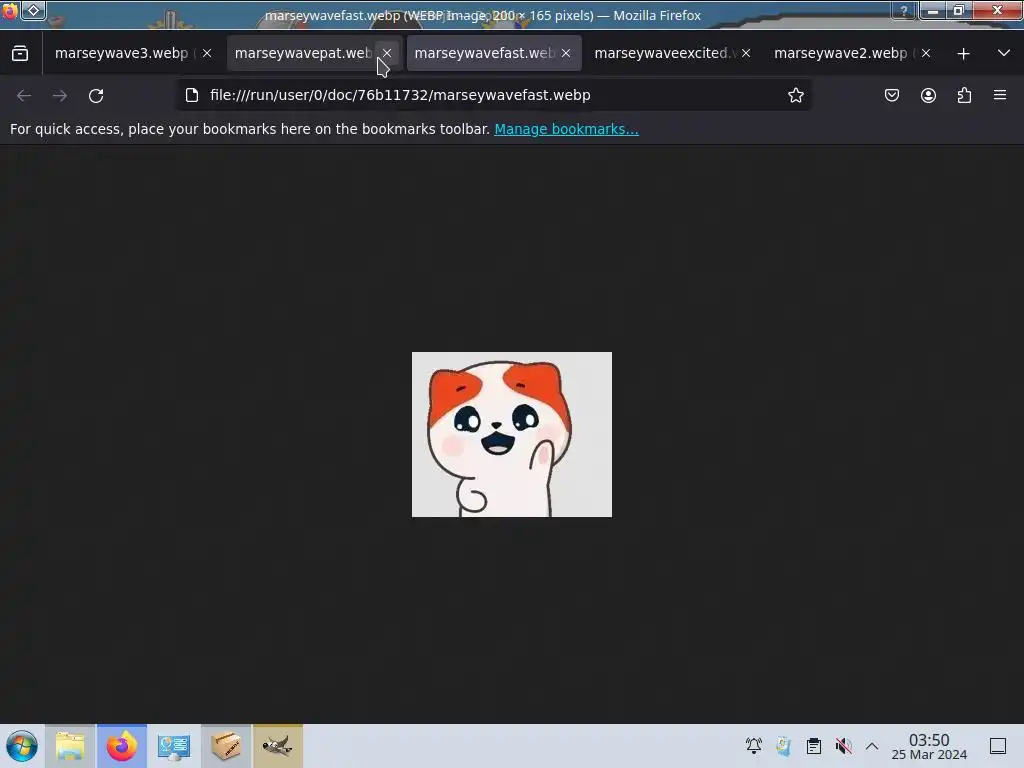Click the window help question mark button
This screenshot has height=768, width=1024.
click(x=904, y=10)
